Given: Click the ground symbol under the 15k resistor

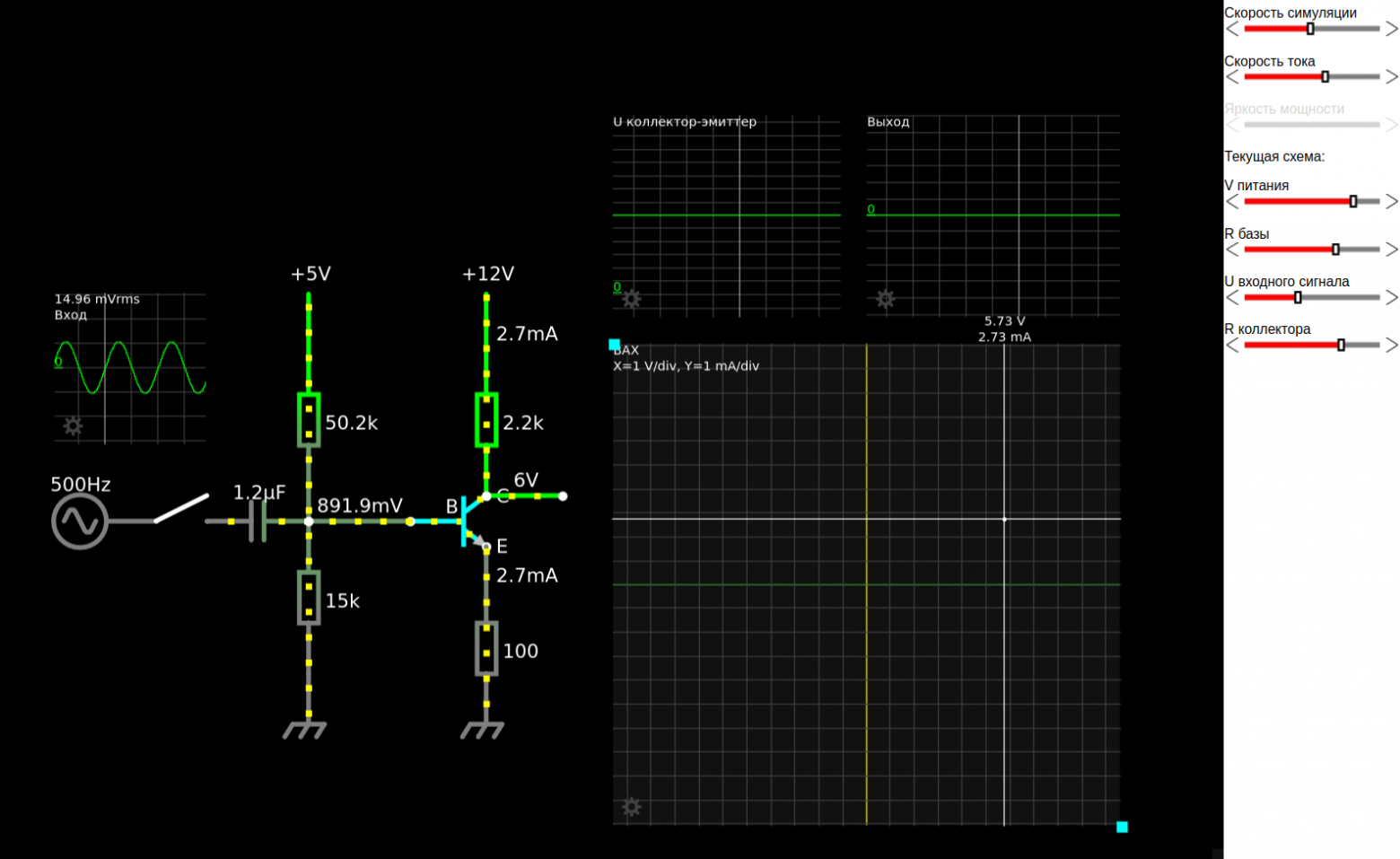Looking at the screenshot, I should [x=305, y=729].
